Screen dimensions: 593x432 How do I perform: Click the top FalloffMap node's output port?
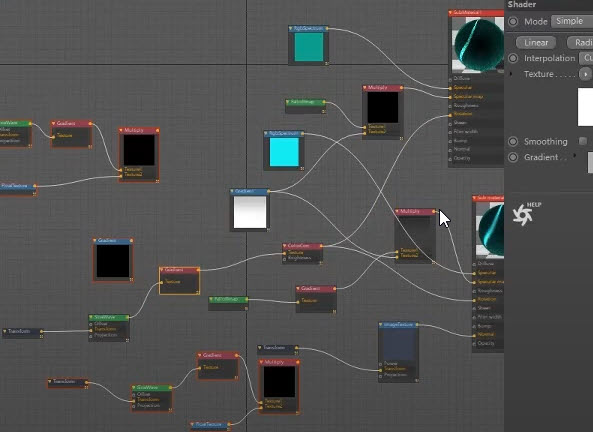[x=324, y=102]
